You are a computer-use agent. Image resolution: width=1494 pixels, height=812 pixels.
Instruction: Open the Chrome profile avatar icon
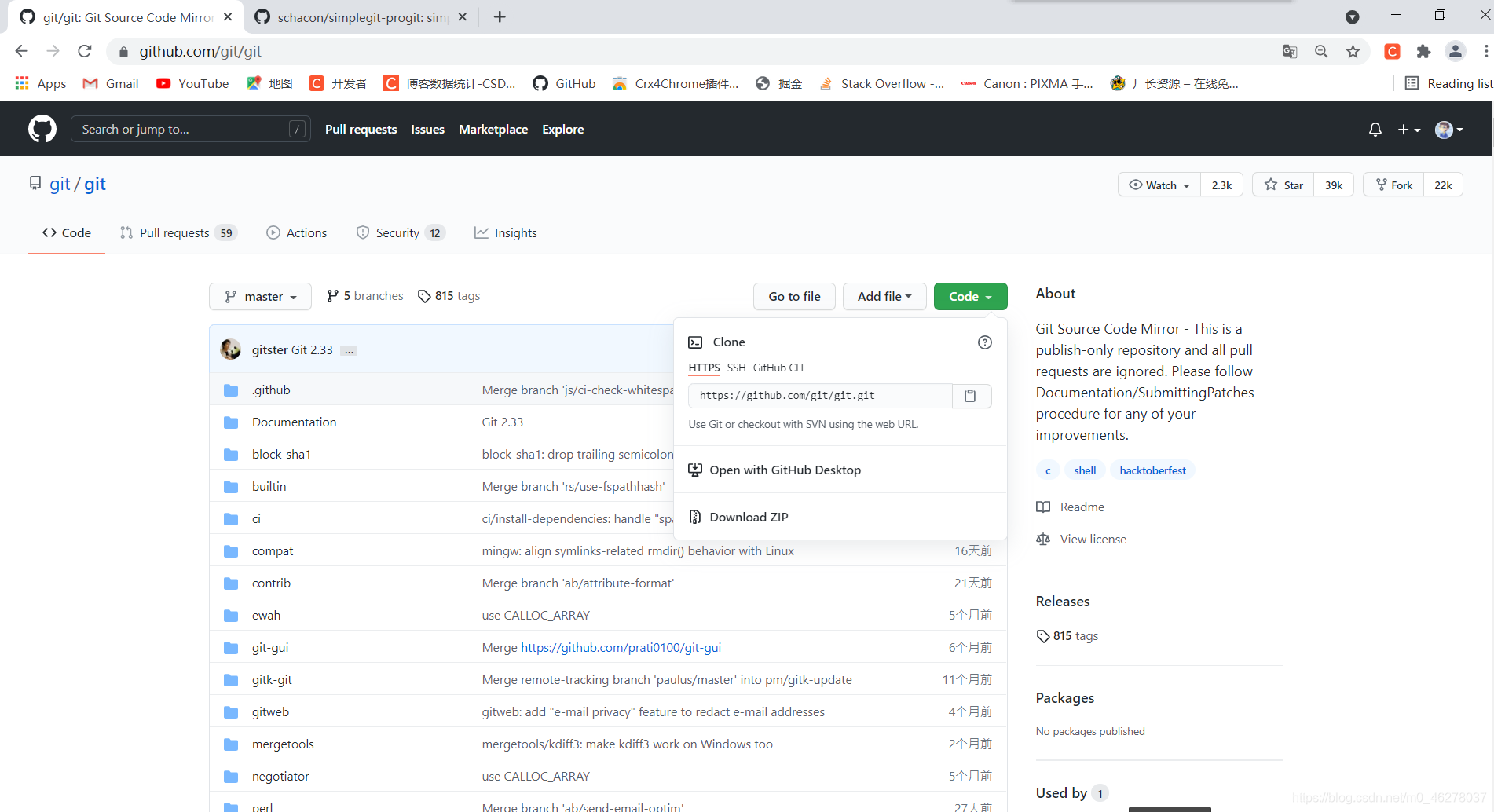pyautogui.click(x=1456, y=52)
